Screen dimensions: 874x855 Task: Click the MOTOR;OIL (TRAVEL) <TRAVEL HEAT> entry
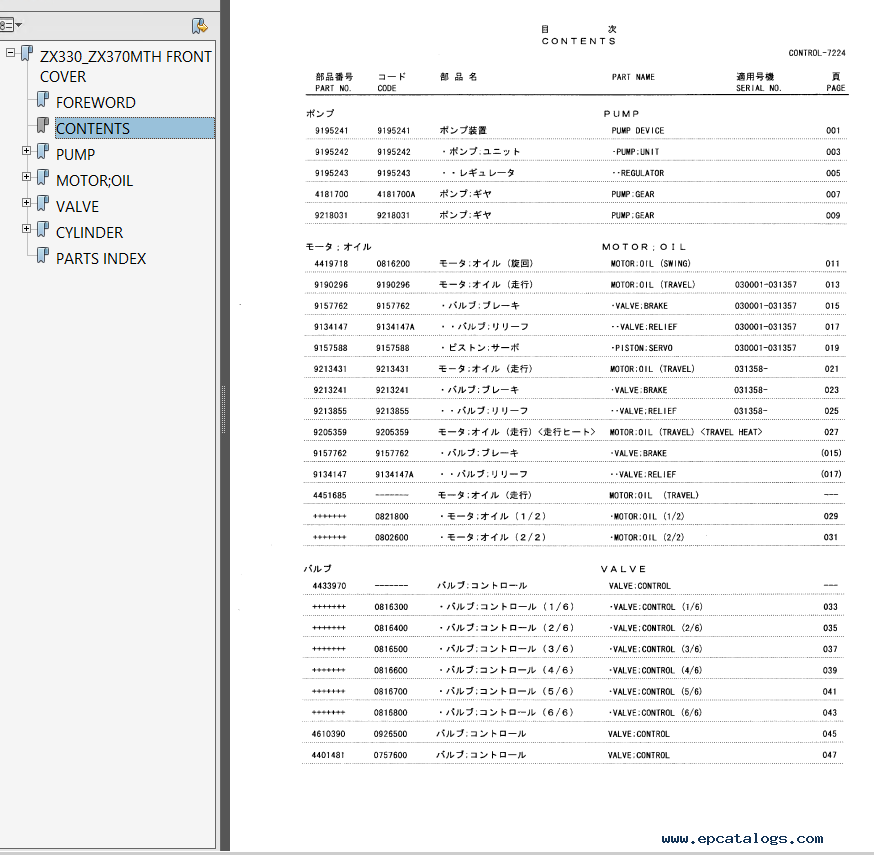pos(686,432)
